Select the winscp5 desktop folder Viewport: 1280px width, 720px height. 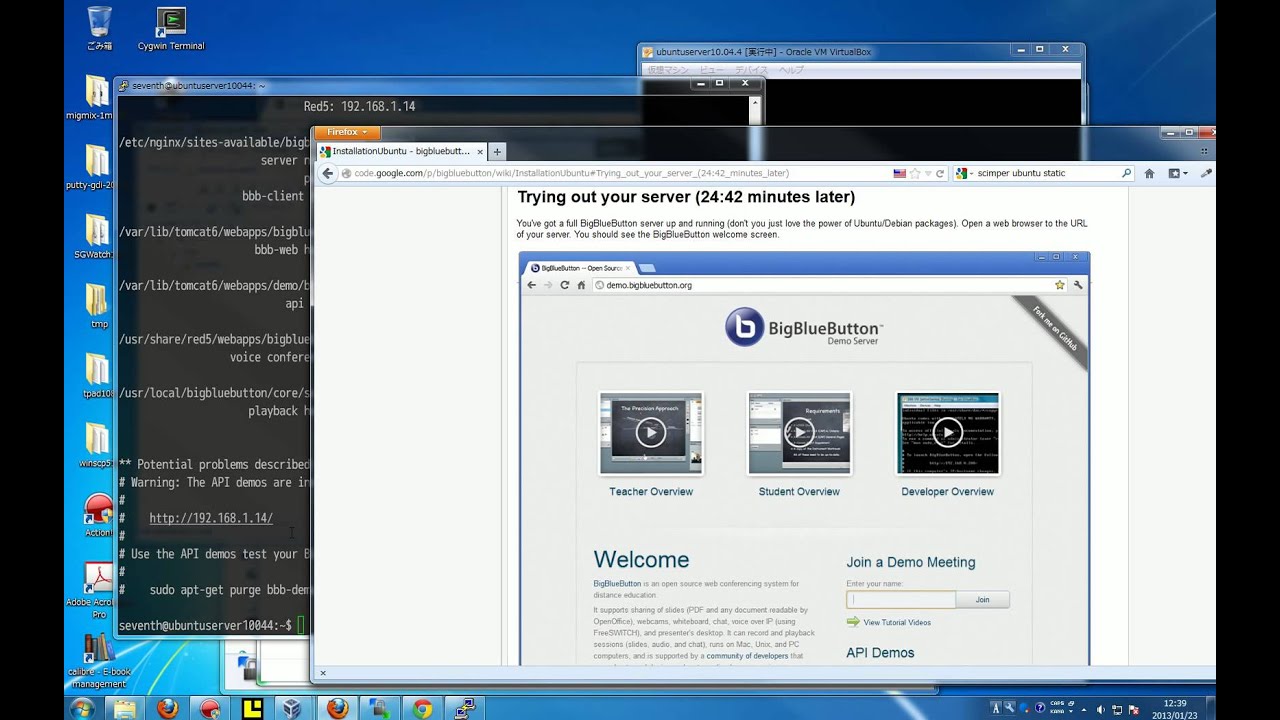click(96, 445)
